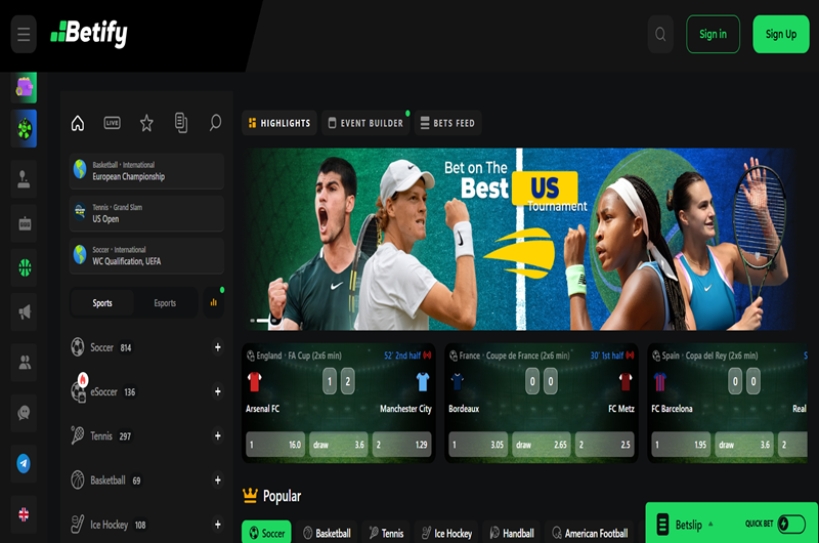This screenshot has height=543, width=819.
Task: Open the hamburger menu
Action: [24, 34]
